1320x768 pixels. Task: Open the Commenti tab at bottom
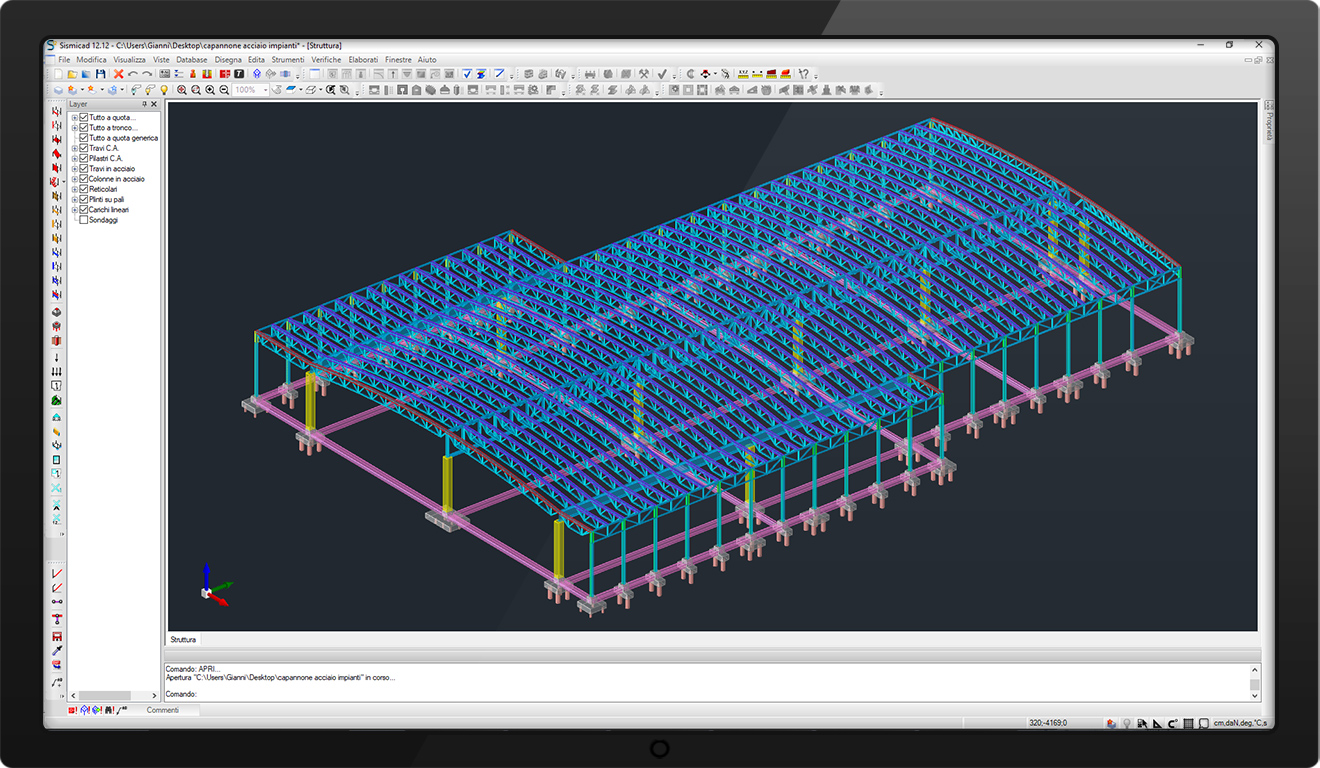pyautogui.click(x=163, y=710)
